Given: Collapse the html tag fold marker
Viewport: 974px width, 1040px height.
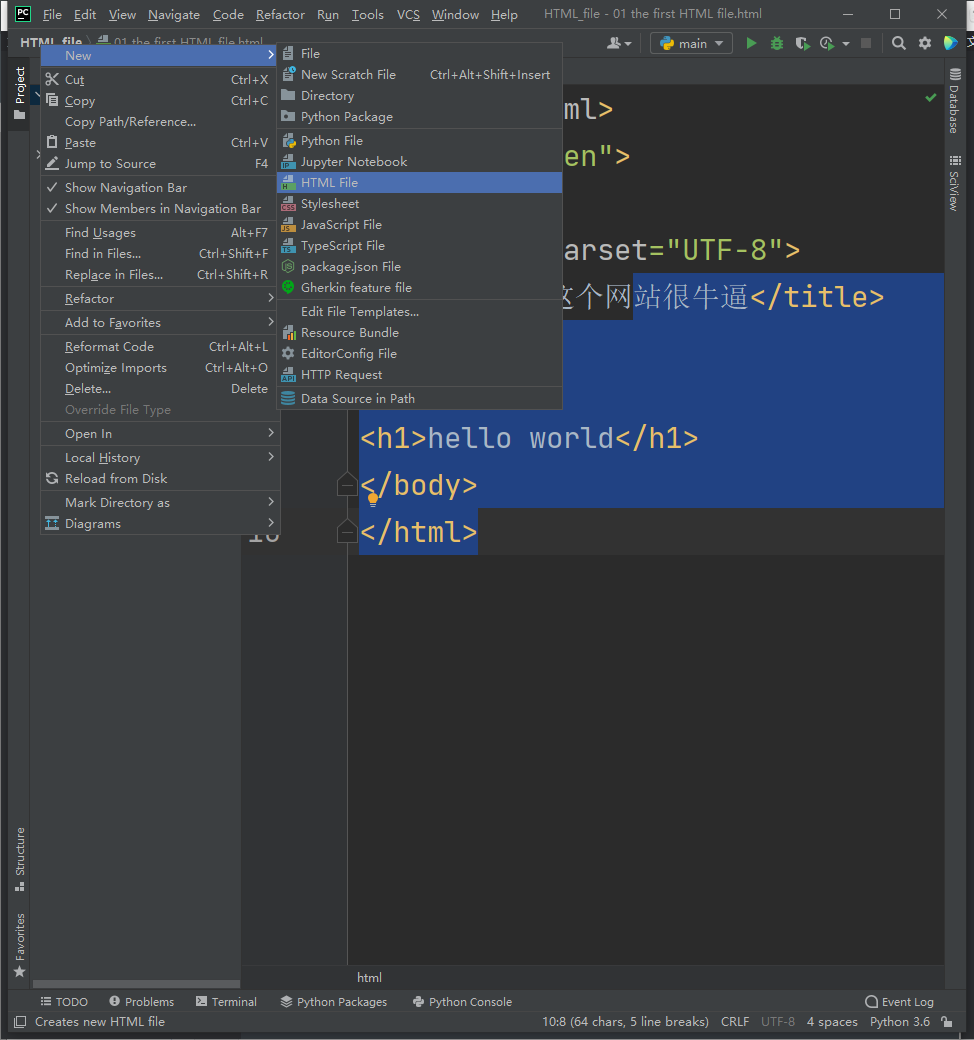Looking at the screenshot, I should tap(346, 531).
